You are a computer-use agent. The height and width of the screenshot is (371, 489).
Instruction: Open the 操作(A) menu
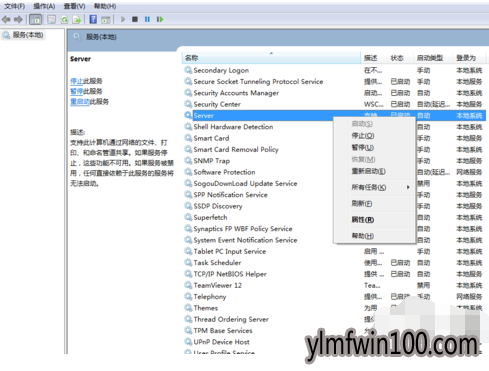pyautogui.click(x=44, y=6)
